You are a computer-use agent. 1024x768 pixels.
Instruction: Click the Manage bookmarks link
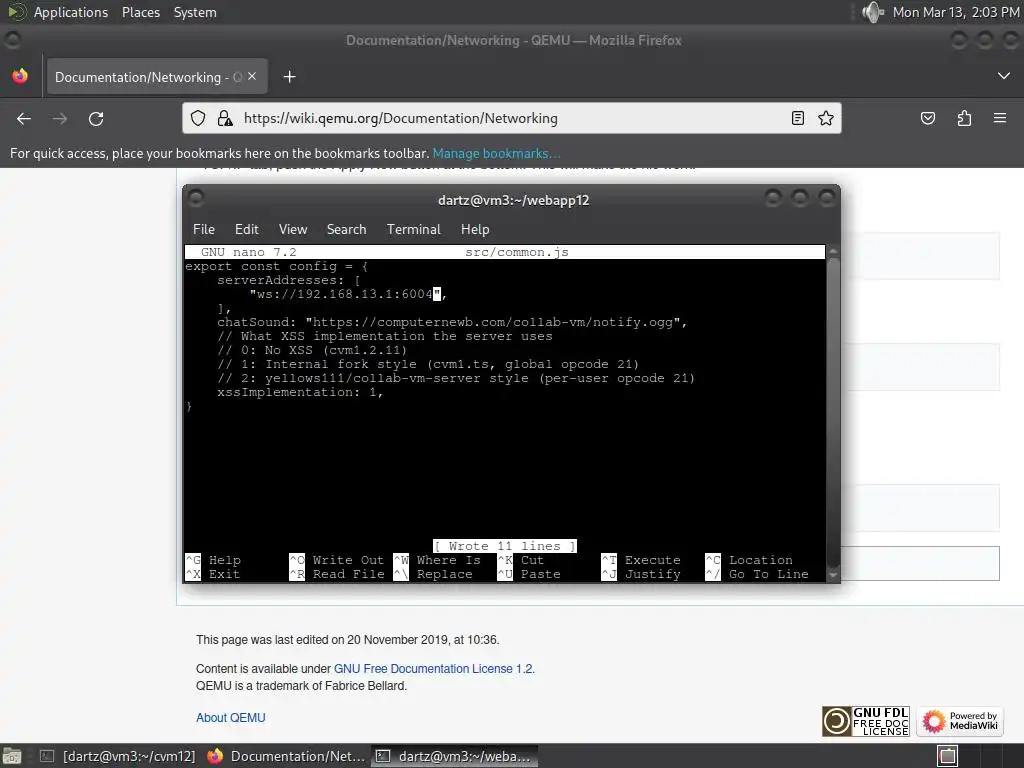[496, 153]
